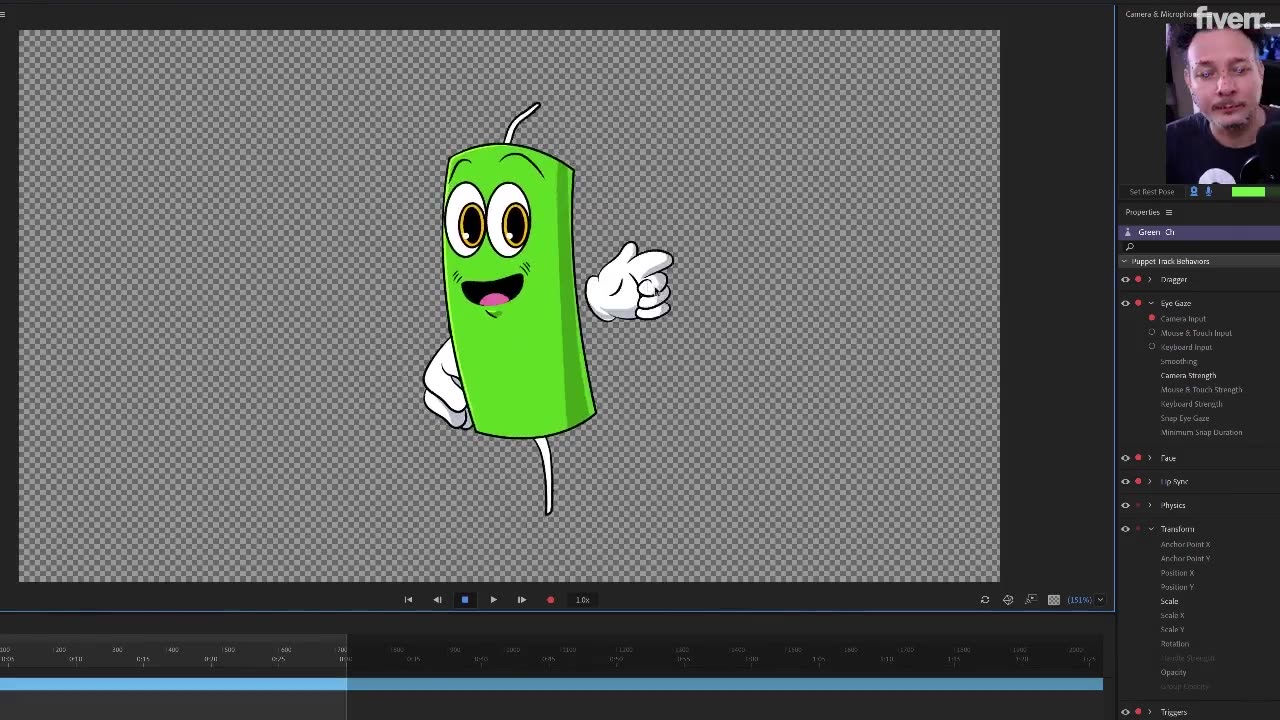The width and height of the screenshot is (1280, 720).
Task: Click the properties search field
Action: (1200, 247)
